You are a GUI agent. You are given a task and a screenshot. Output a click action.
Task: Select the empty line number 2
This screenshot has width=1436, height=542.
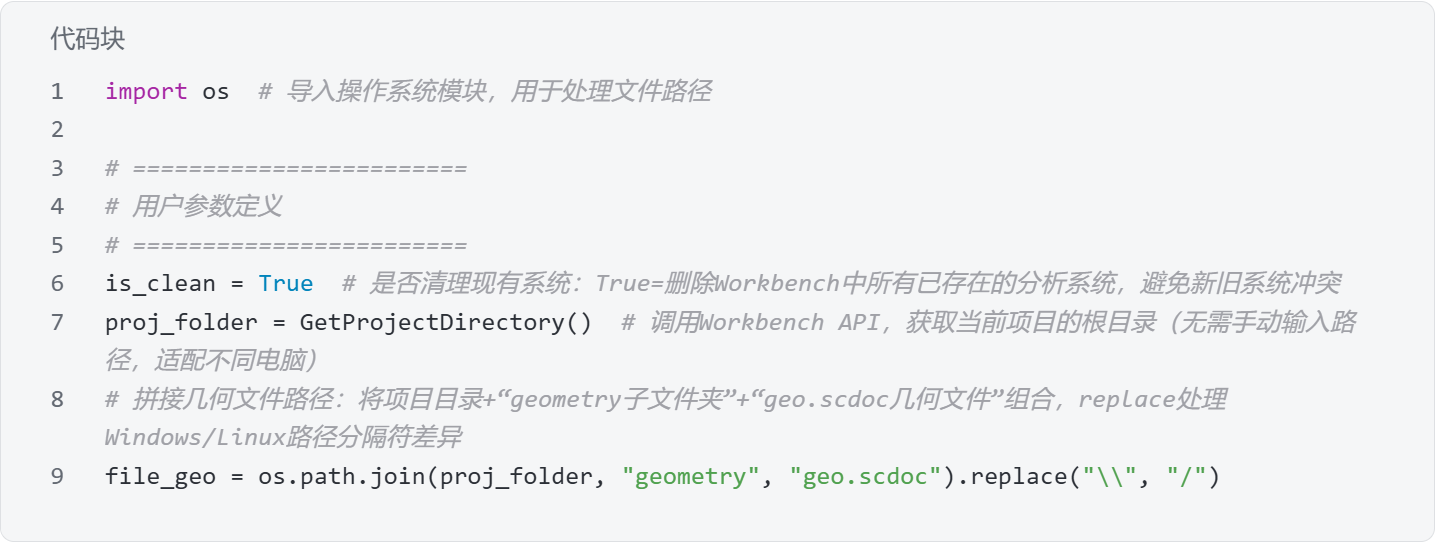click(57, 130)
